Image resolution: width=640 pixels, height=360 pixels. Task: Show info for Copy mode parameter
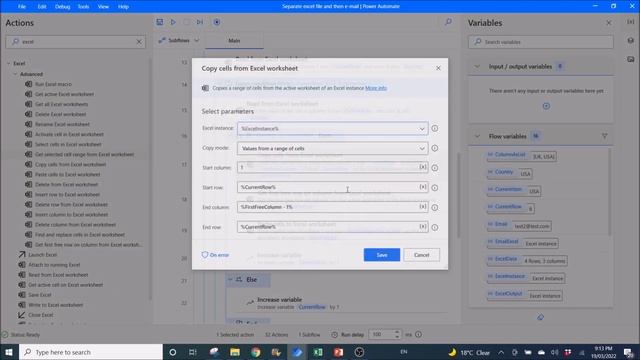point(435,148)
